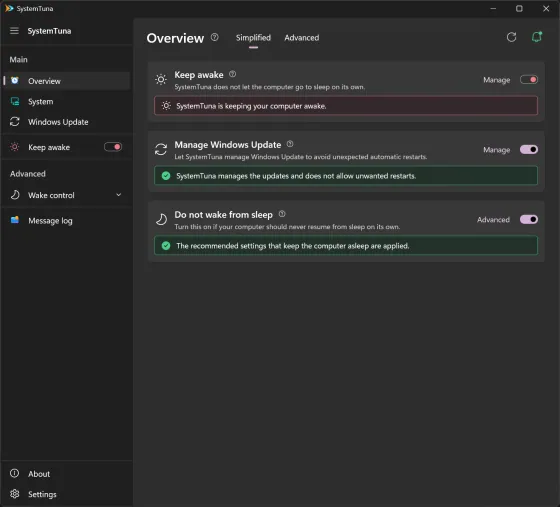This screenshot has height=507, width=560.
Task: Open the About page
Action: click(66, 473)
